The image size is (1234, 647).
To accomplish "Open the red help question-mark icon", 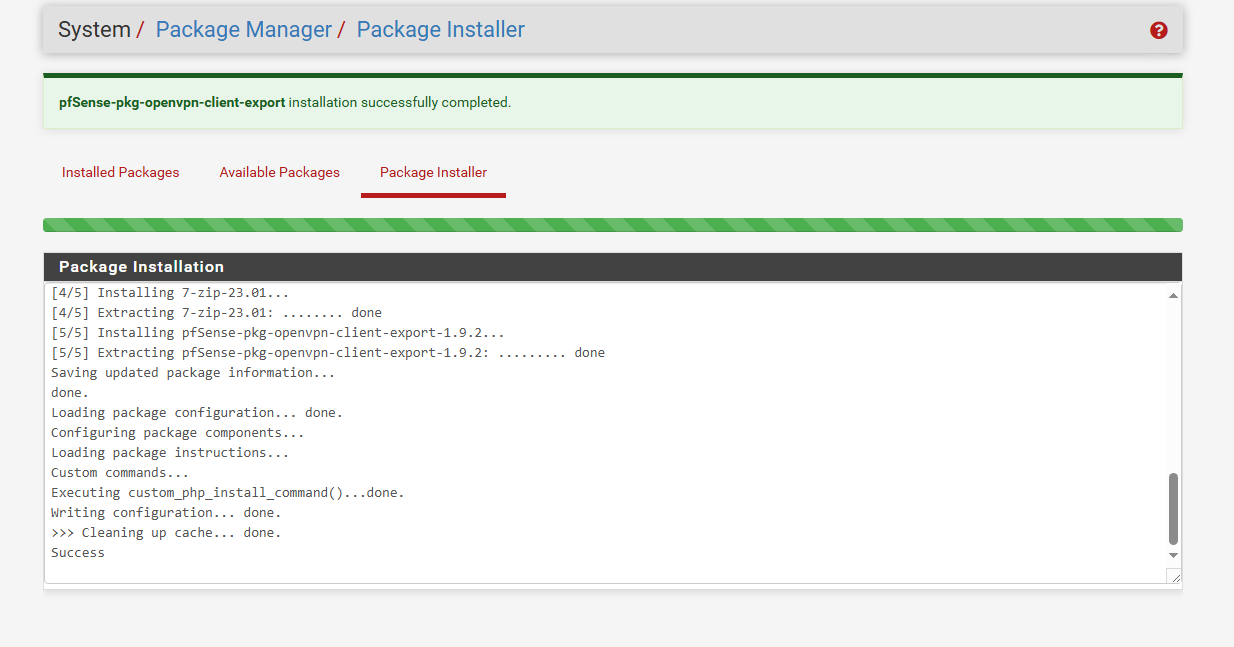I will point(1159,30).
